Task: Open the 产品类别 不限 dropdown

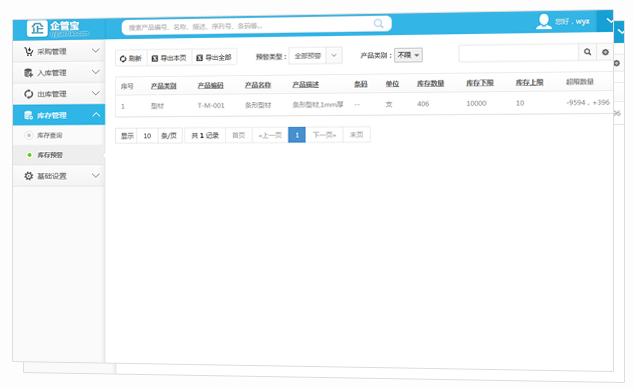Action: coord(408,55)
